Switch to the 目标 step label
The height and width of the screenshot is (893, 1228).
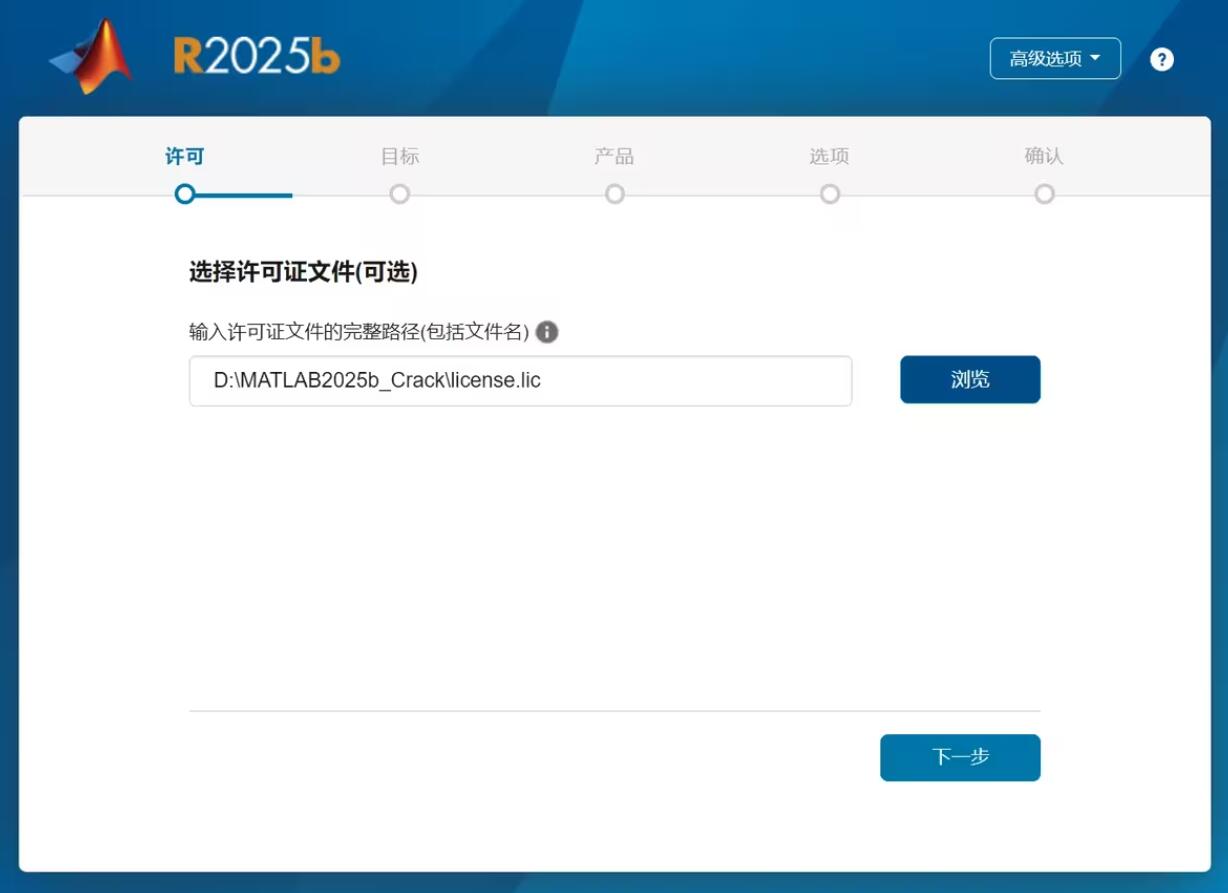click(400, 156)
